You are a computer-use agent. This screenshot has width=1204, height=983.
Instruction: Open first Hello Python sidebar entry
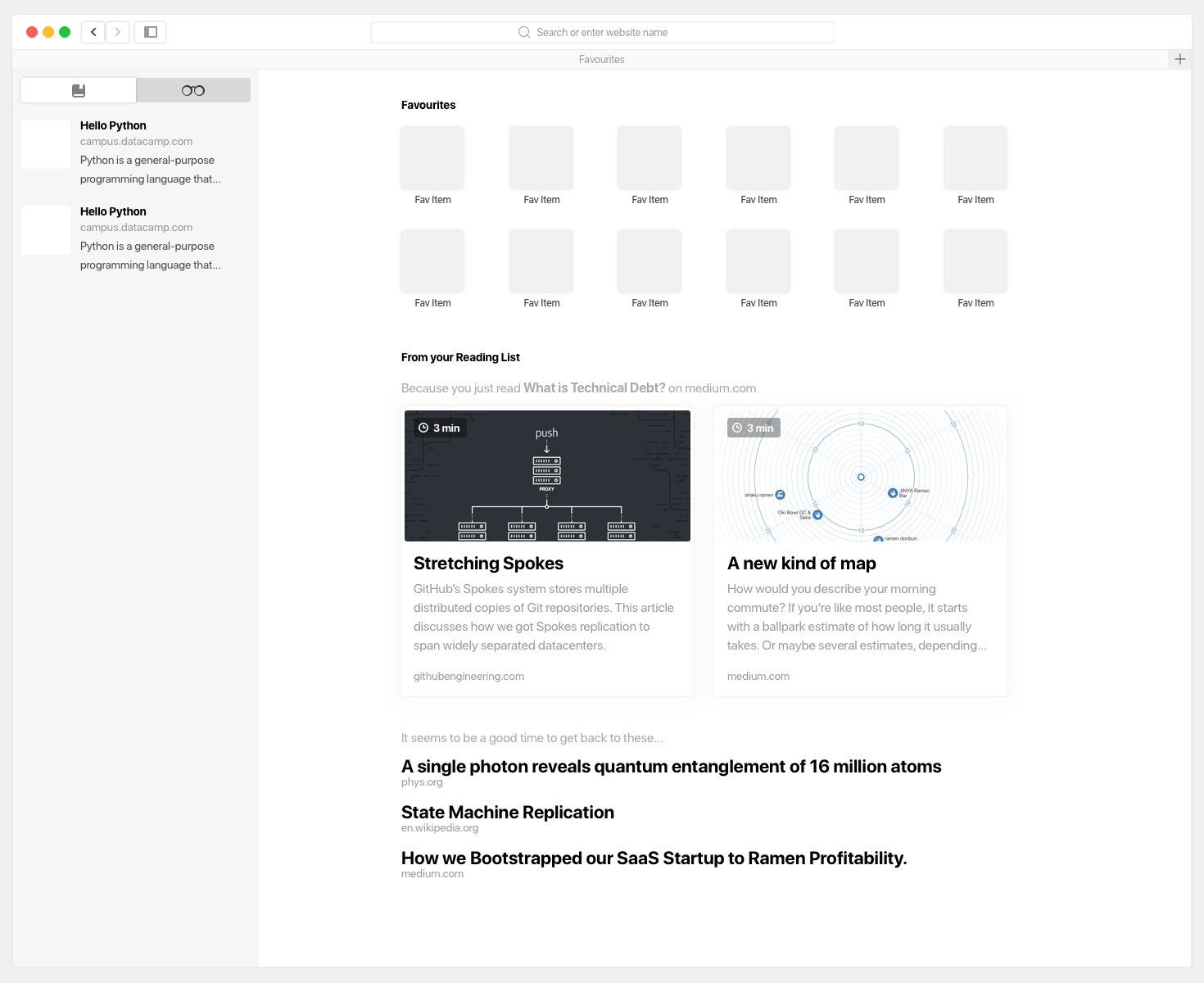pos(135,152)
